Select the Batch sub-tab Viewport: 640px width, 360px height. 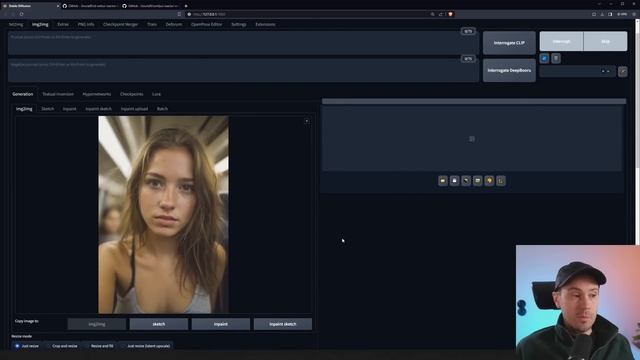point(162,109)
